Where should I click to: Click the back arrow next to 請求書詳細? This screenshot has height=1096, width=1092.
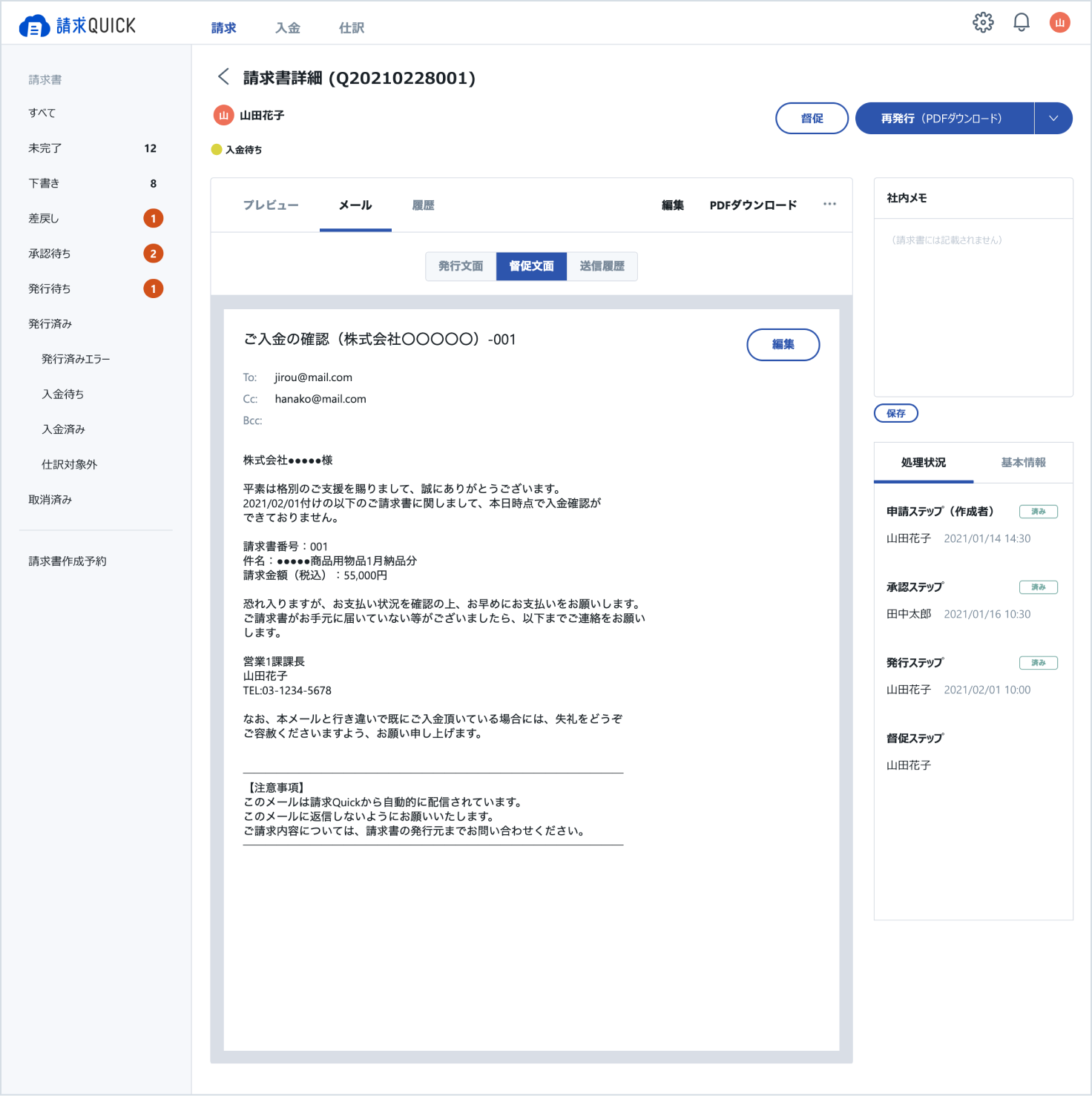tap(221, 76)
